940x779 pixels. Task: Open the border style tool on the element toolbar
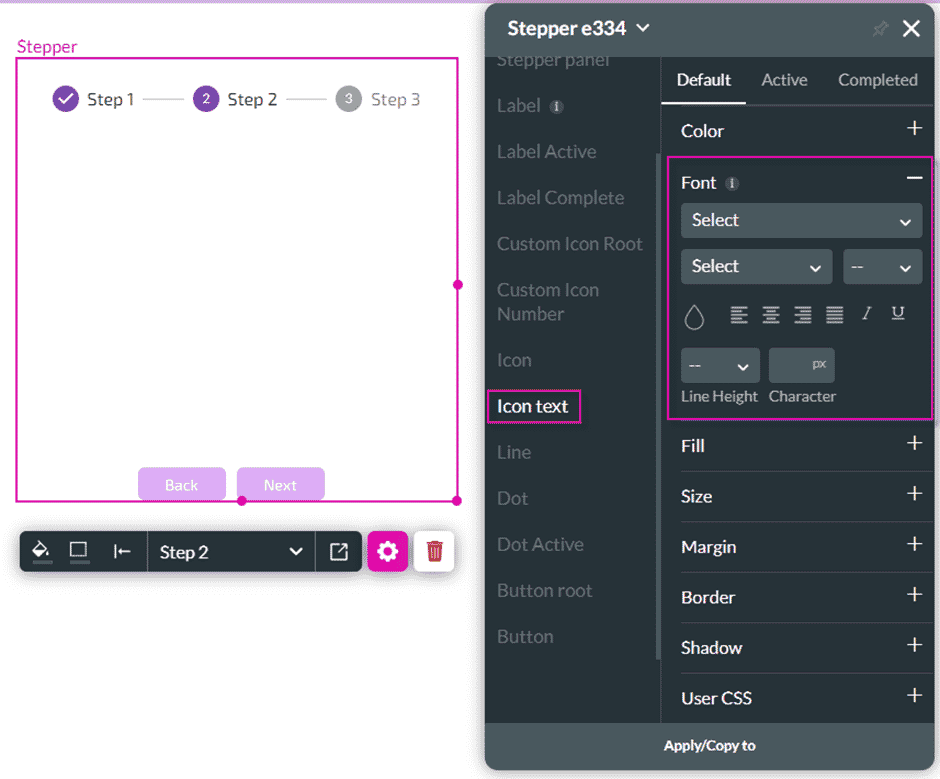tap(79, 551)
